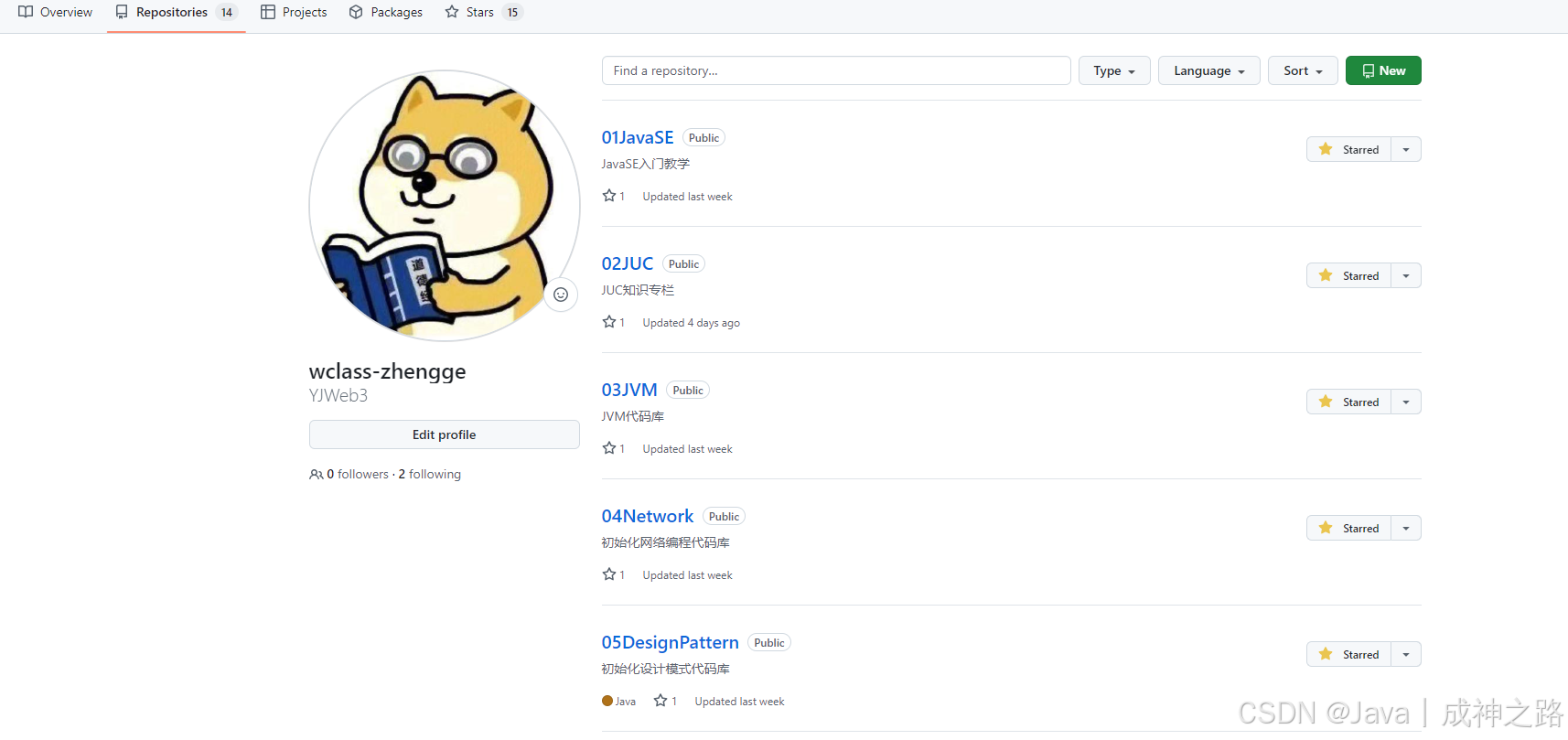Set status via smiley icon on avatar
Image resolution: width=1568 pixels, height=740 pixels.
[x=561, y=295]
